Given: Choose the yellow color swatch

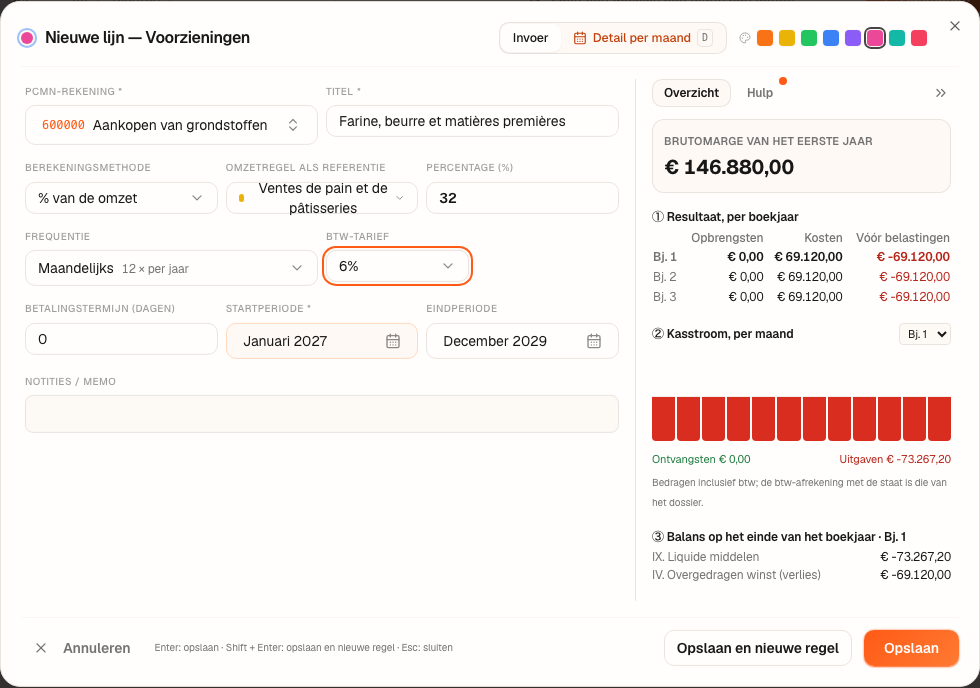Looking at the screenshot, I should pyautogui.click(x=787, y=38).
